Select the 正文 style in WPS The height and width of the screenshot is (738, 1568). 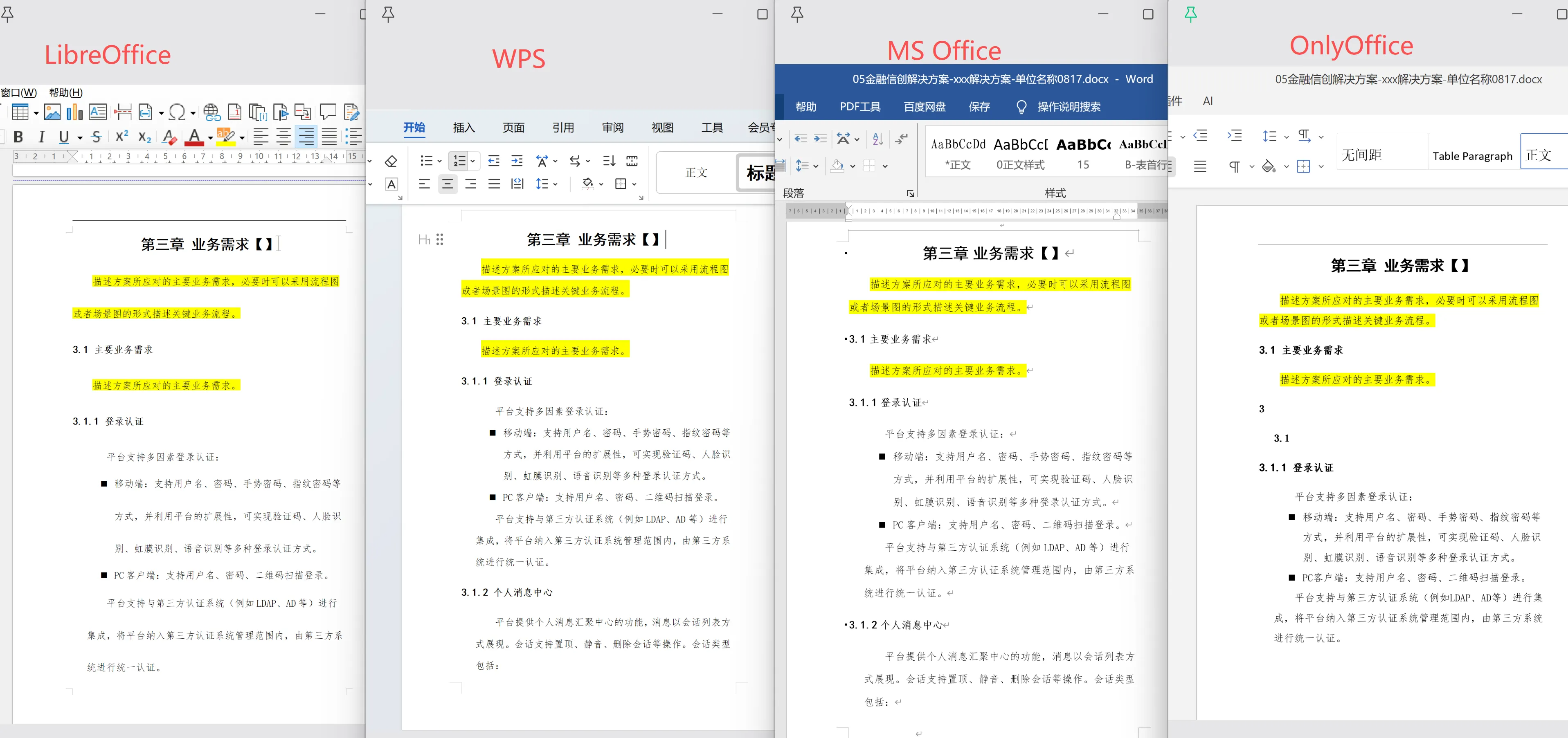pos(696,173)
